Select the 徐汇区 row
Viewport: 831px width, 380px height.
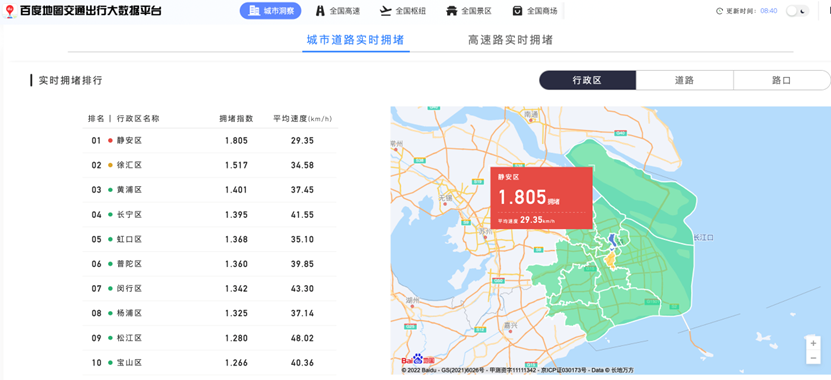point(210,165)
